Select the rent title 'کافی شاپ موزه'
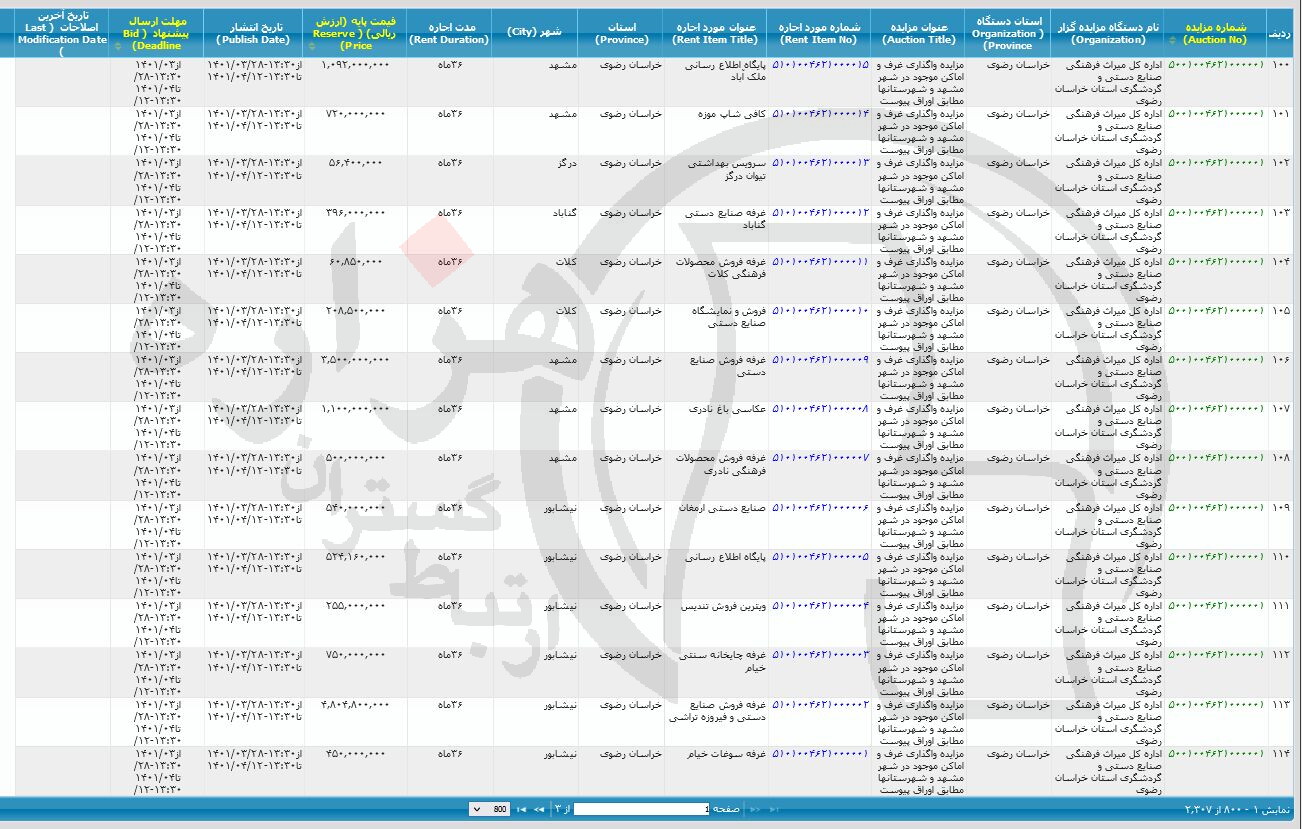1302x829 pixels. point(731,113)
